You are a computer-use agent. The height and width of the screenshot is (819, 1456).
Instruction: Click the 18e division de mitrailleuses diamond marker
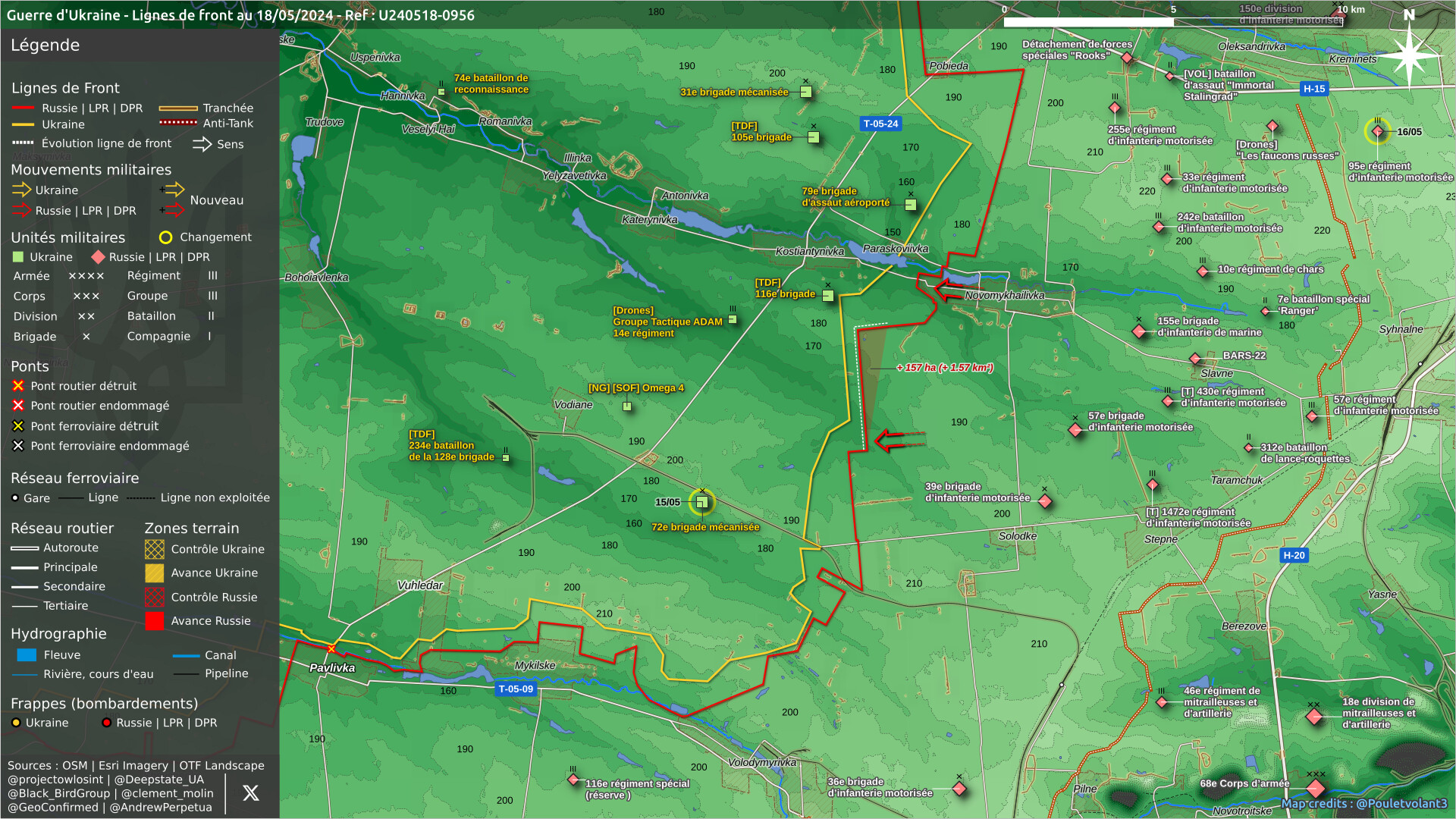(1314, 716)
